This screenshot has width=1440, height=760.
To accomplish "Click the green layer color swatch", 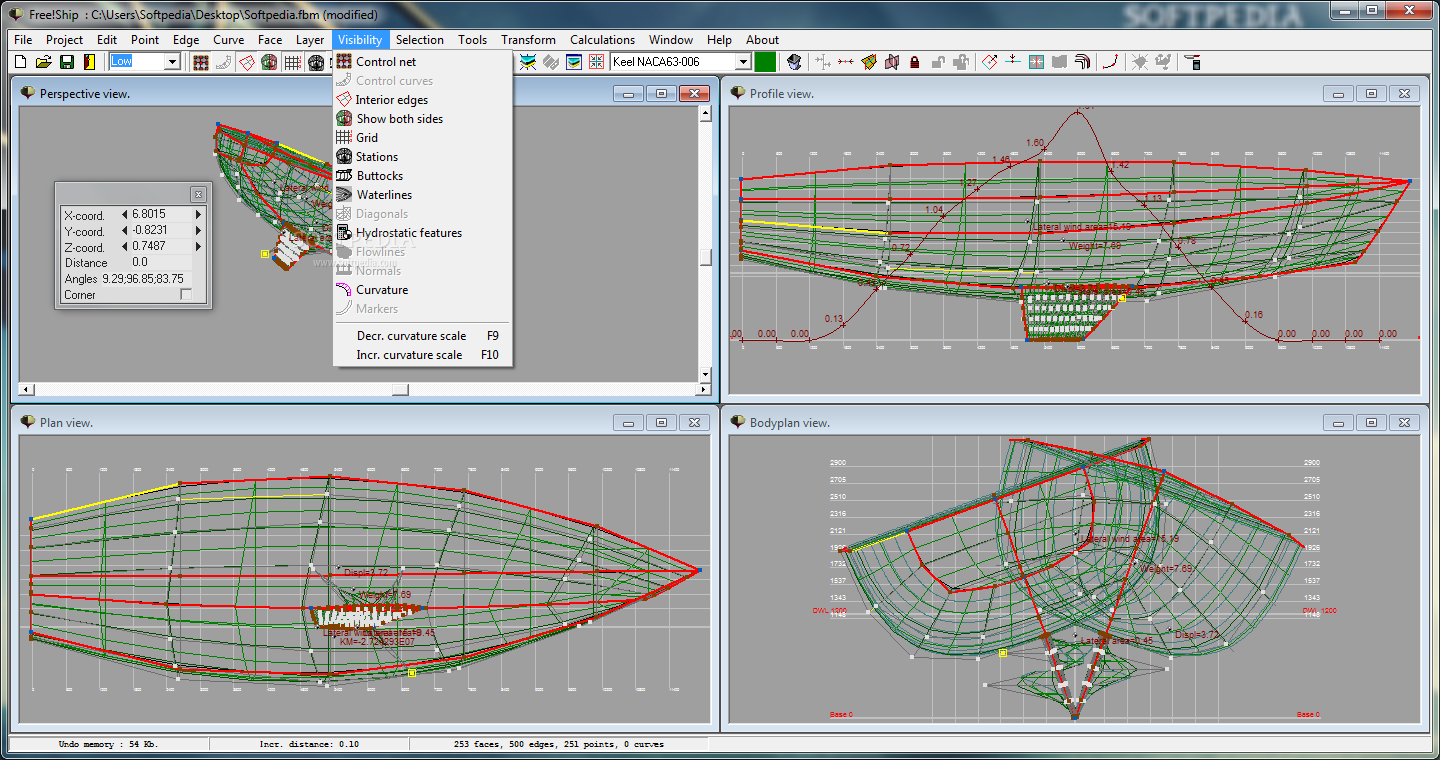I will pos(765,62).
